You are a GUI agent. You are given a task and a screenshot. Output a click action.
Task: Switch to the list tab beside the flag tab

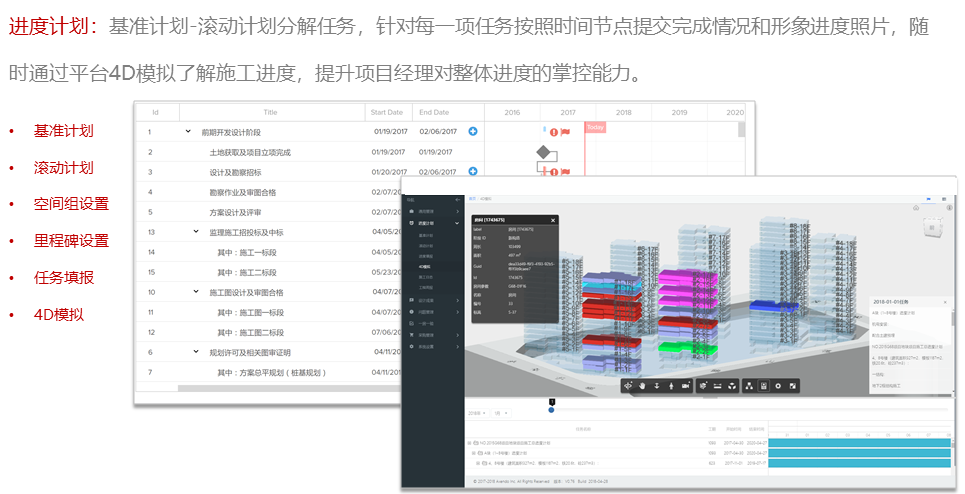click(x=945, y=199)
